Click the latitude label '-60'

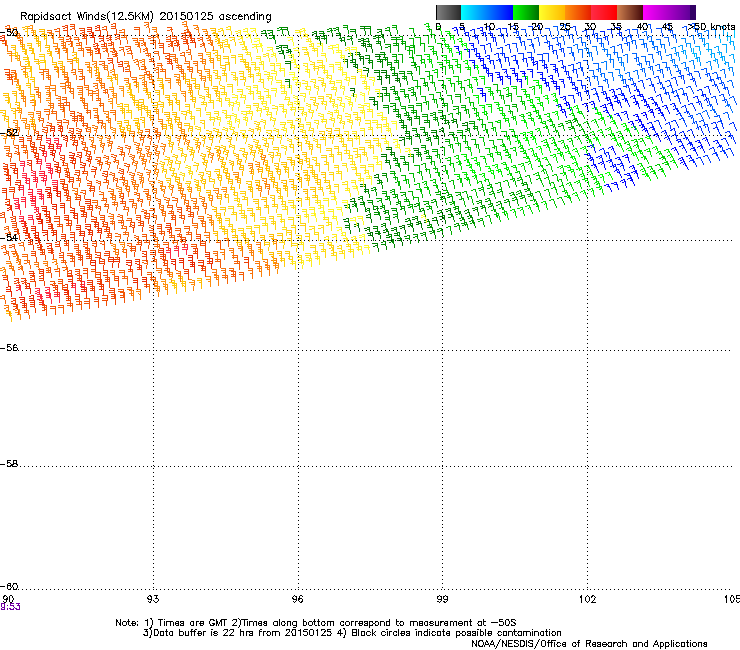pyautogui.click(x=9, y=586)
